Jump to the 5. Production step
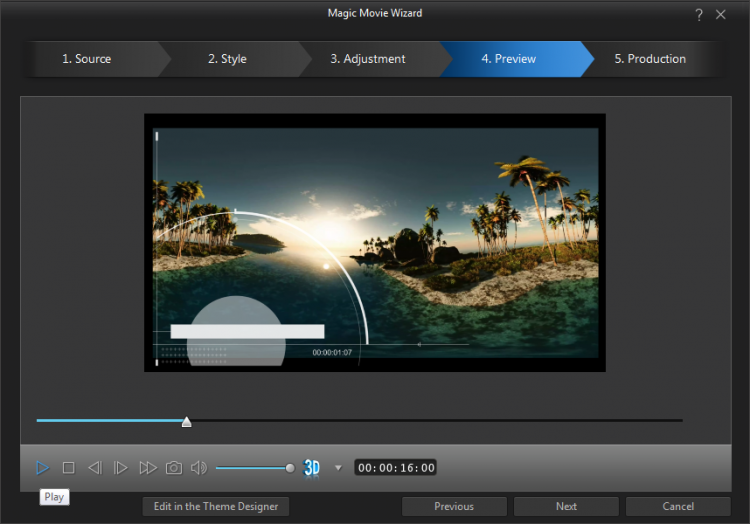This screenshot has height=524, width=750. pyautogui.click(x=650, y=59)
